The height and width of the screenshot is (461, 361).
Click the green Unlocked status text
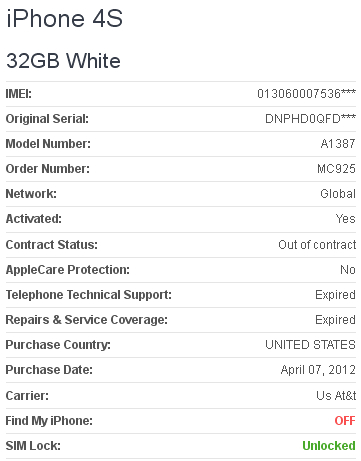click(x=329, y=446)
